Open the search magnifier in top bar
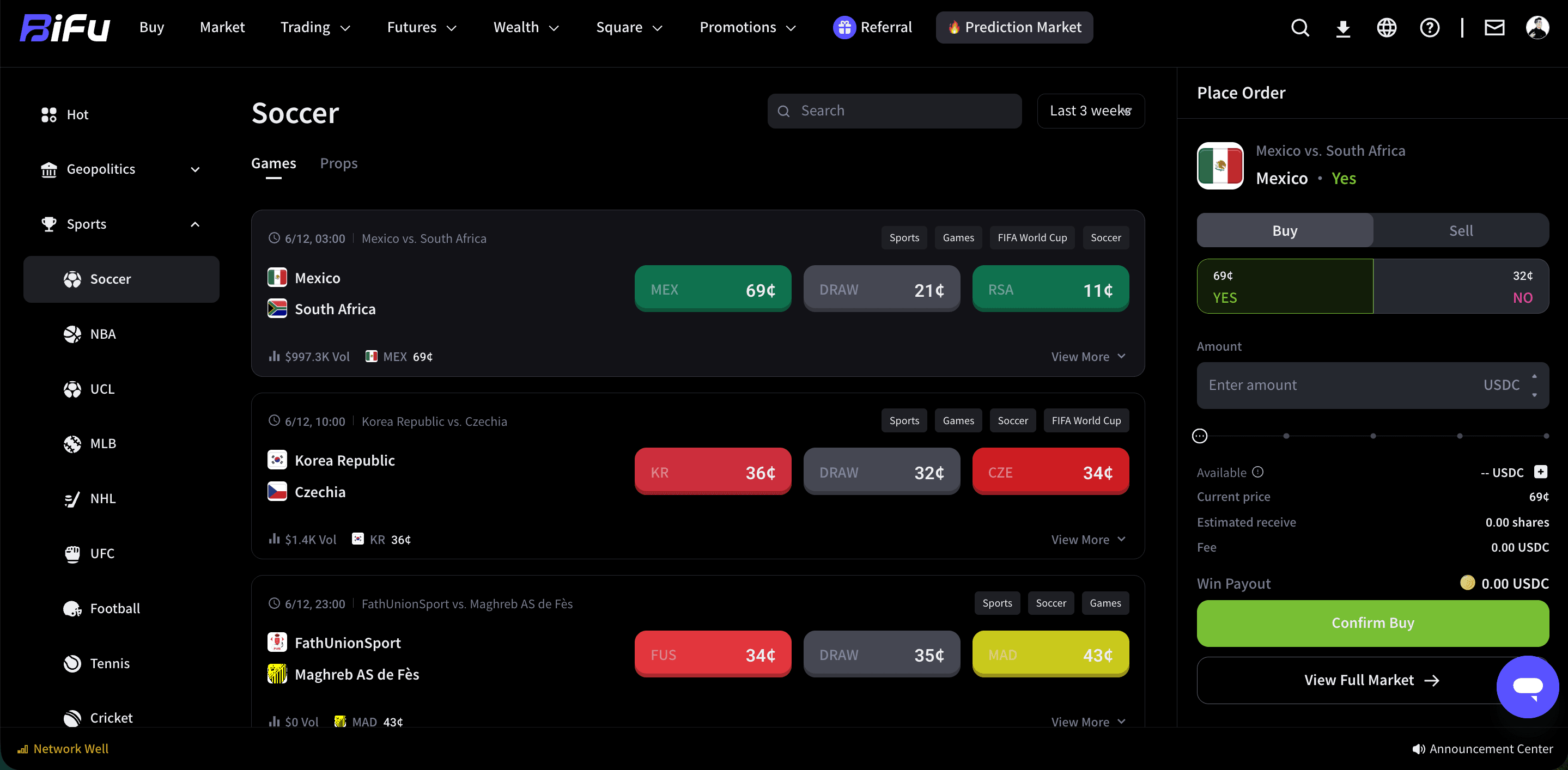Viewport: 1568px width, 770px height. 1299,27
